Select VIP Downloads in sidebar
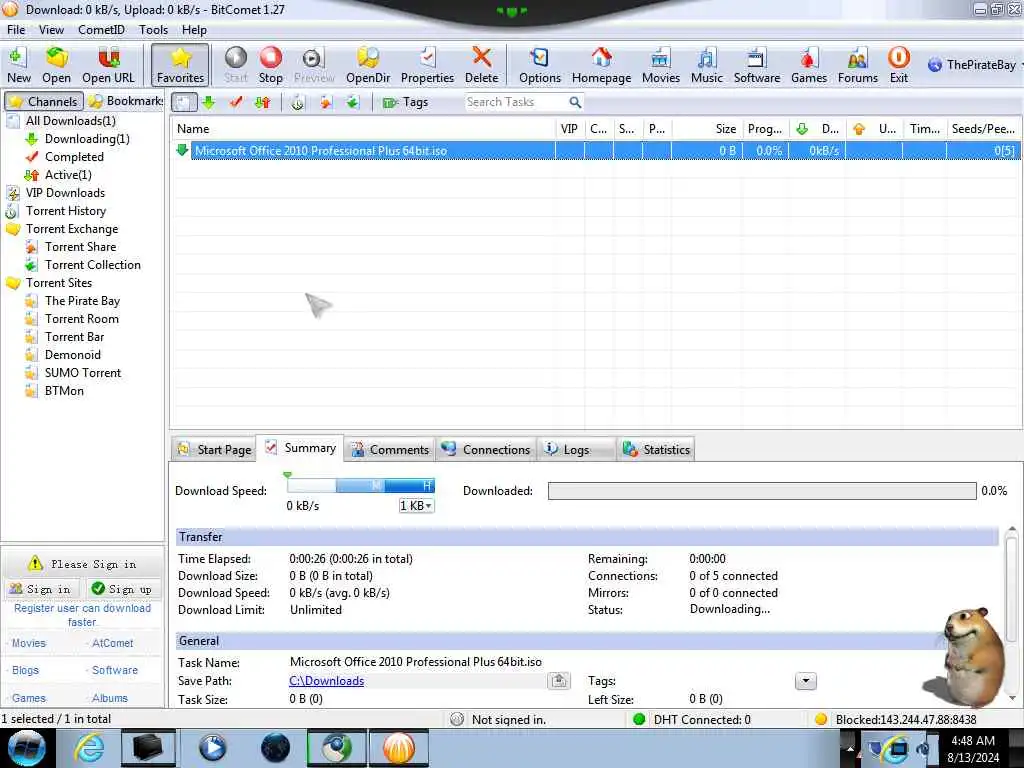 65,193
